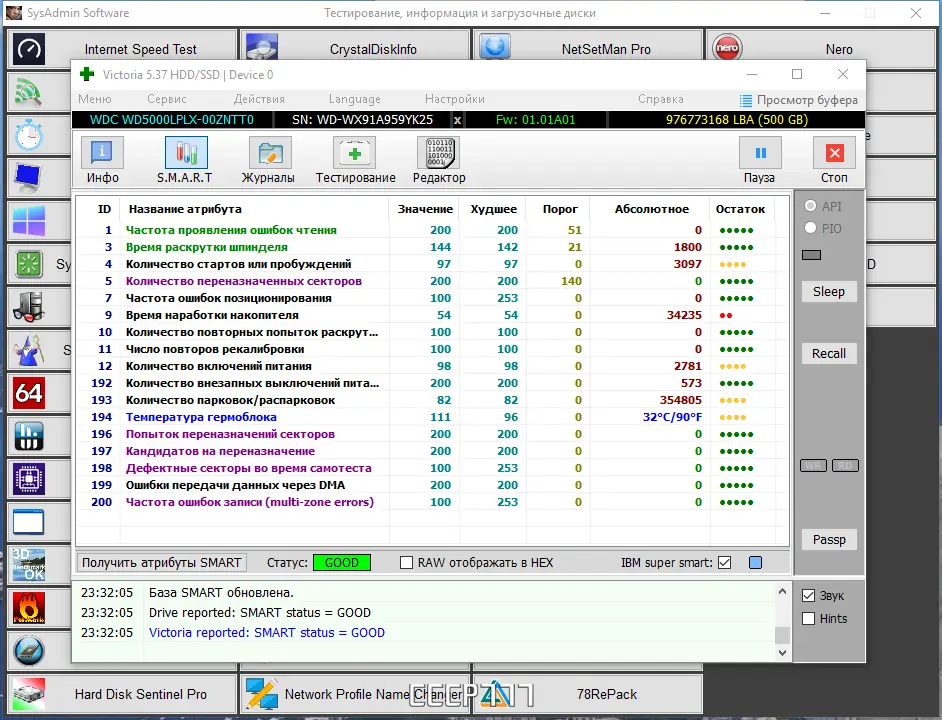
Task: Launch Internet Speed Test gauge icon
Action: tap(28, 49)
